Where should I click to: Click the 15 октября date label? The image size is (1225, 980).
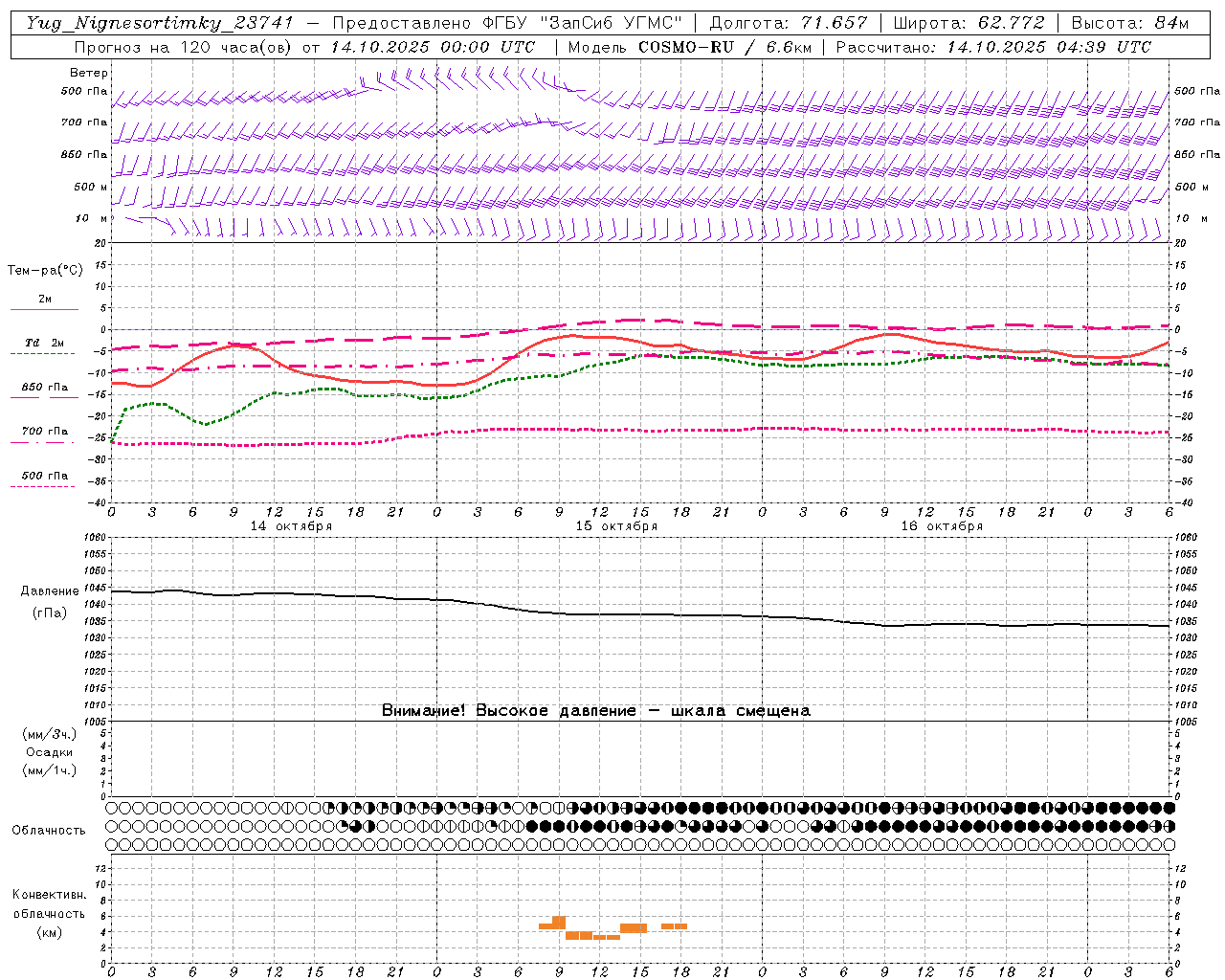click(x=616, y=526)
